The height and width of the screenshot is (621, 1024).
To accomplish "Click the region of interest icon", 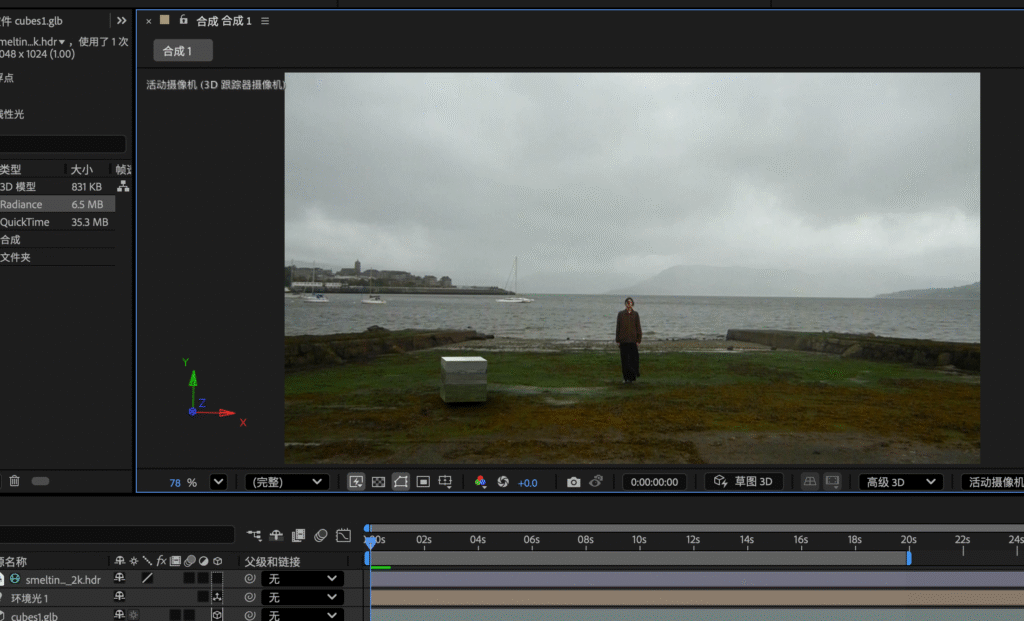I will [x=423, y=482].
